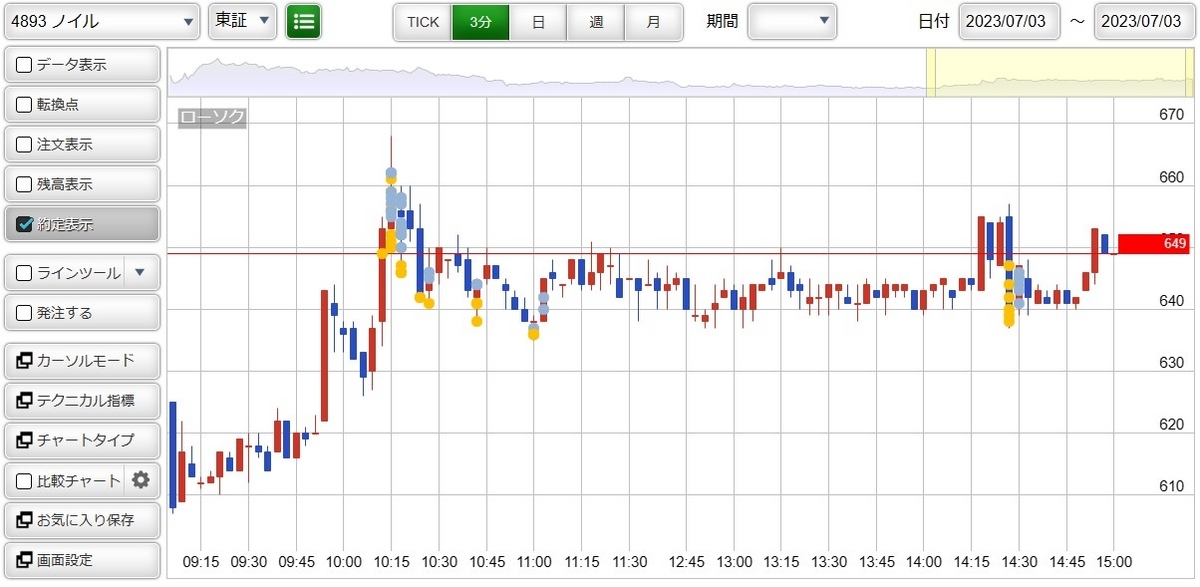Click the 15:00 time axis label
The image size is (1200, 587).
(1115, 561)
